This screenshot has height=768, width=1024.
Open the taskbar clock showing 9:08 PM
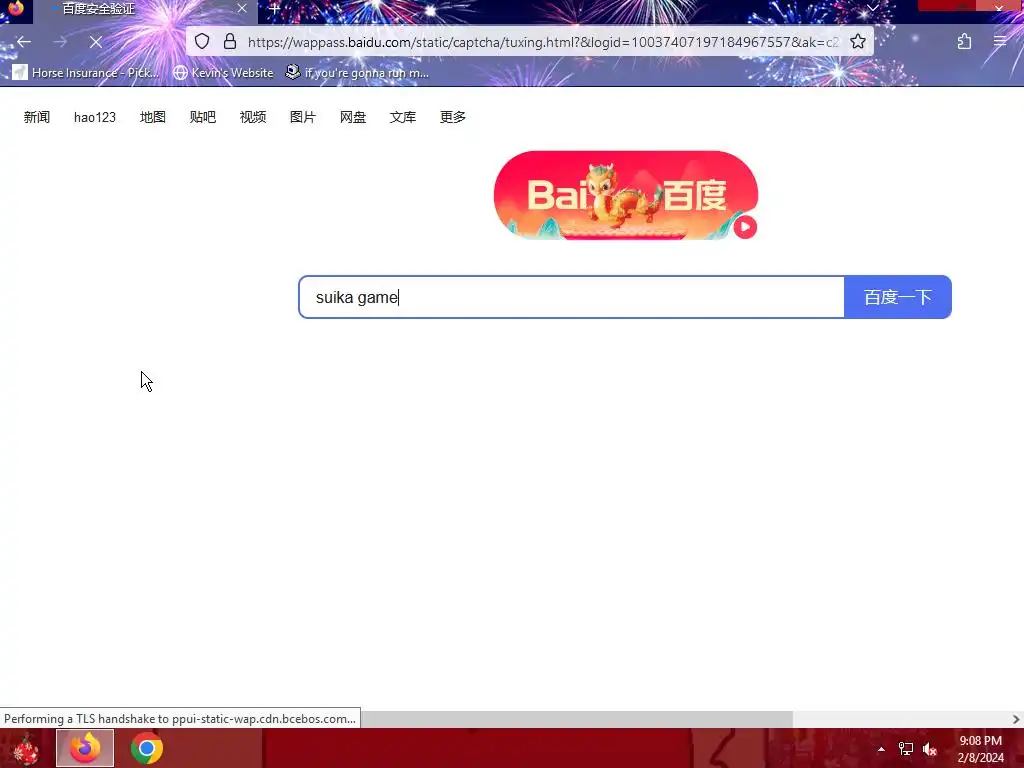pyautogui.click(x=980, y=749)
